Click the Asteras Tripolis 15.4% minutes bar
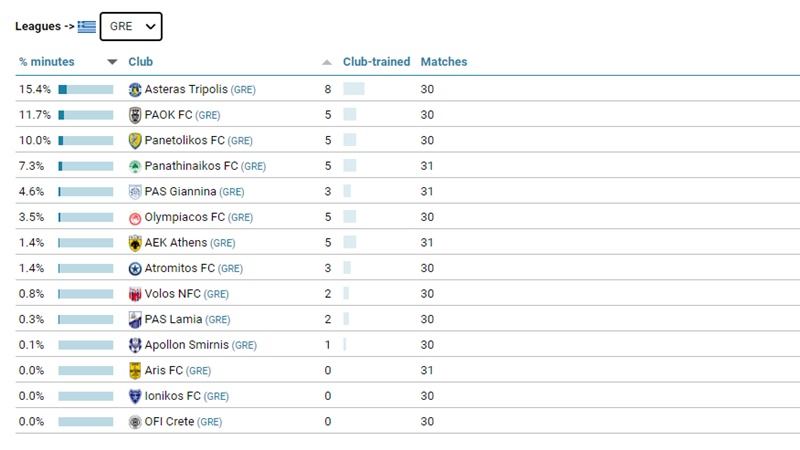 [x=86, y=89]
